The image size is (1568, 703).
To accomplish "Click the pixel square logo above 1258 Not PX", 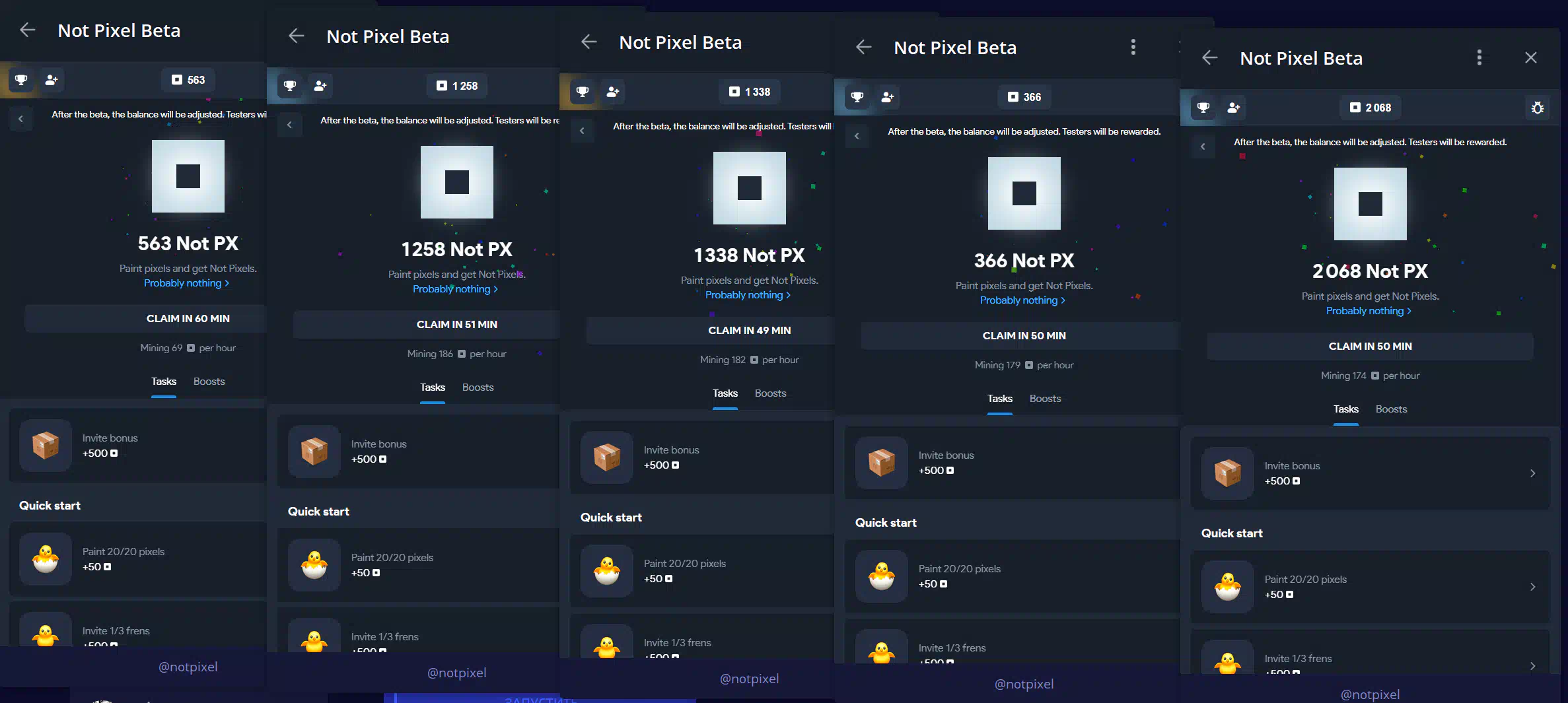I will coord(457,182).
